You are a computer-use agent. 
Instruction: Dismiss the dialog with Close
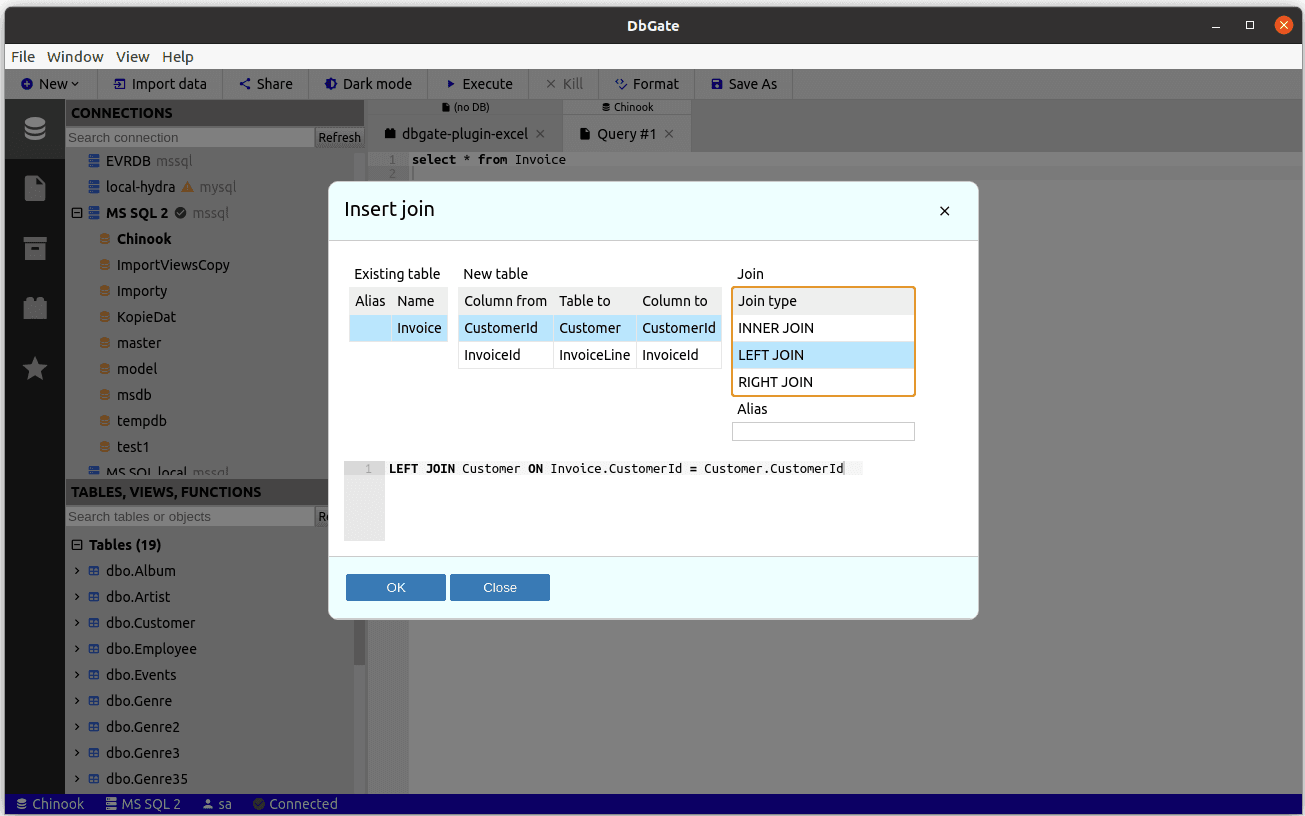pos(499,587)
